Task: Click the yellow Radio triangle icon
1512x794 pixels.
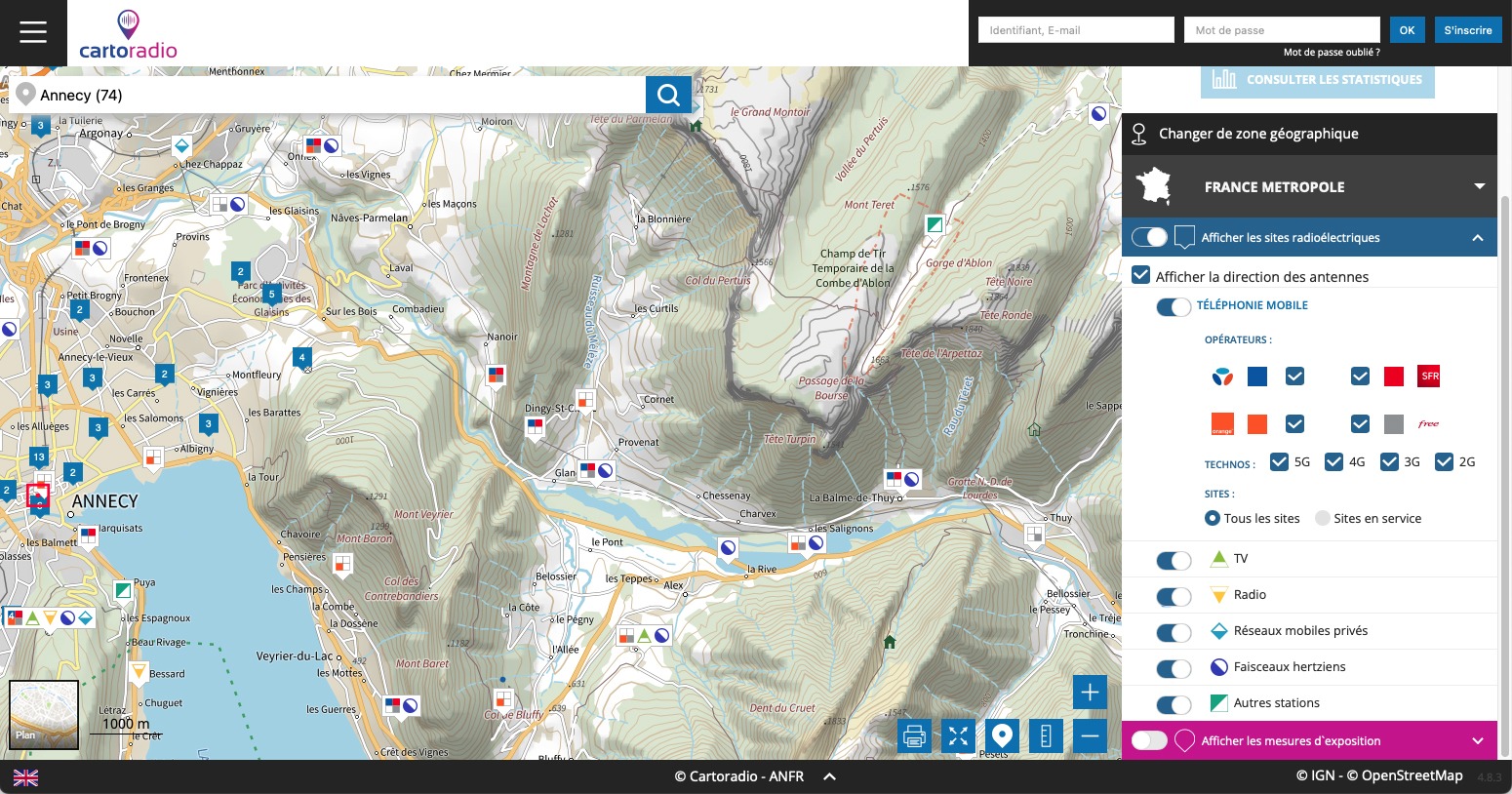Action: pos(1218,595)
